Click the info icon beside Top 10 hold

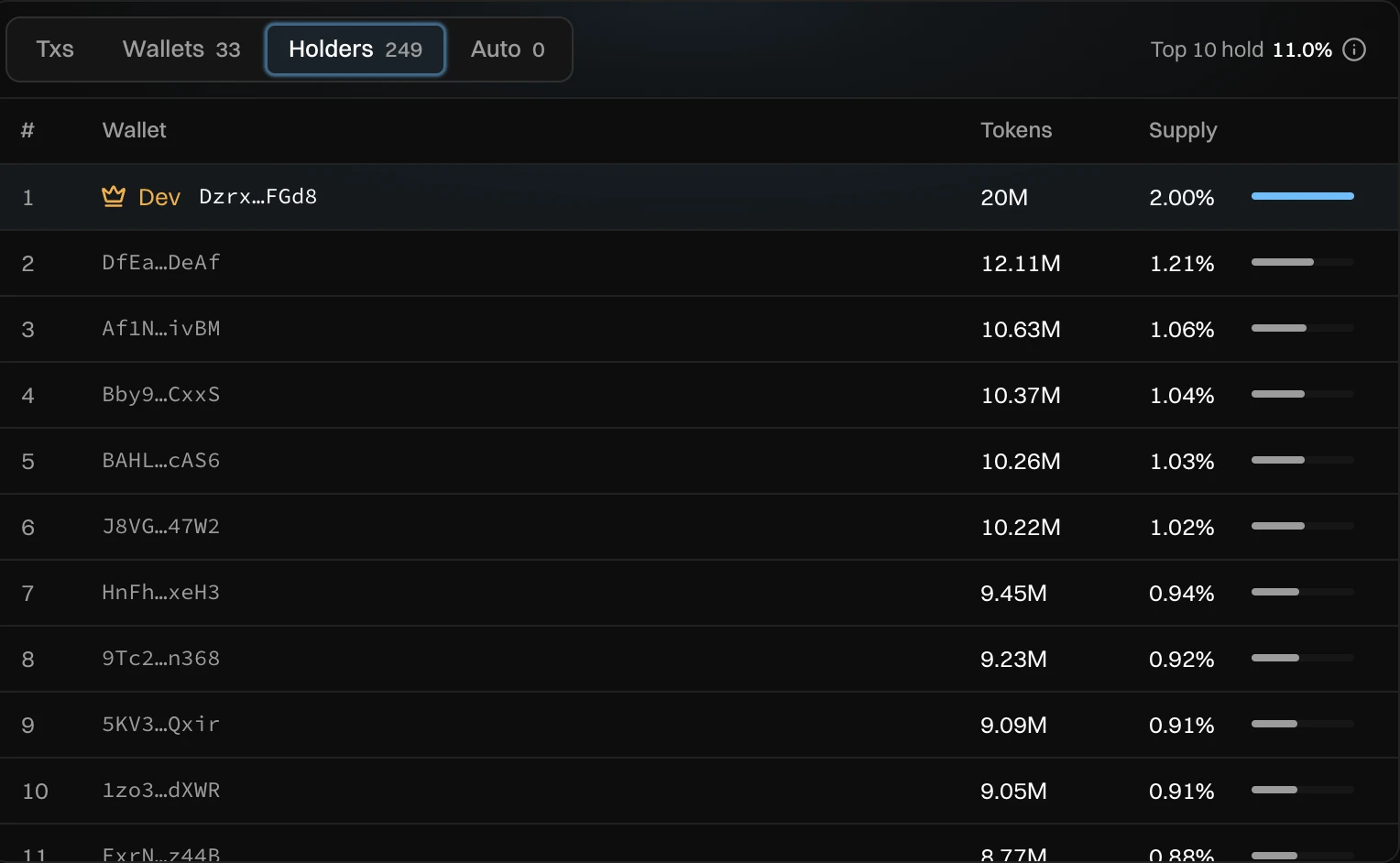(1354, 49)
